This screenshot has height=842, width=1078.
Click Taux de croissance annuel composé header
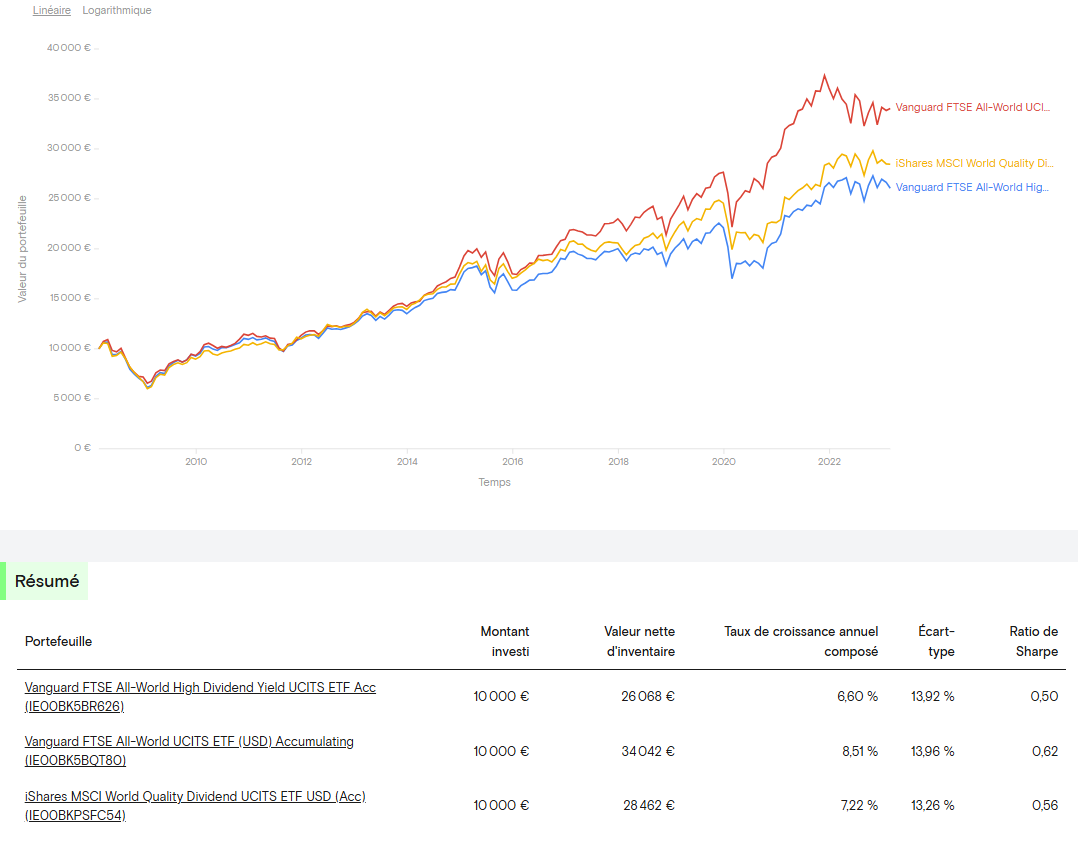tap(801, 641)
